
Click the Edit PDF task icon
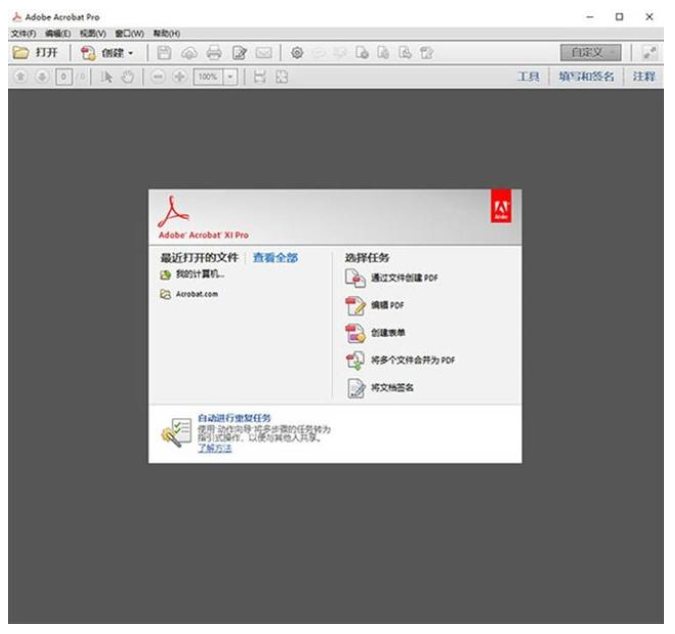355,305
